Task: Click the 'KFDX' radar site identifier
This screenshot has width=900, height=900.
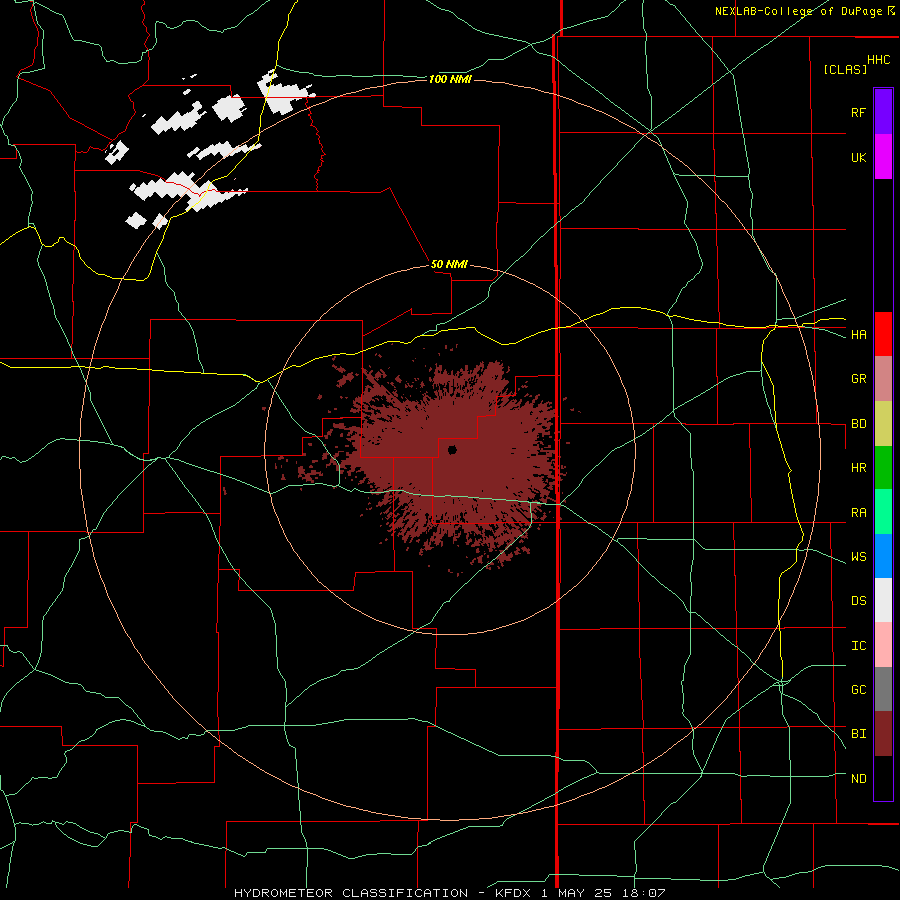Action: click(511, 893)
